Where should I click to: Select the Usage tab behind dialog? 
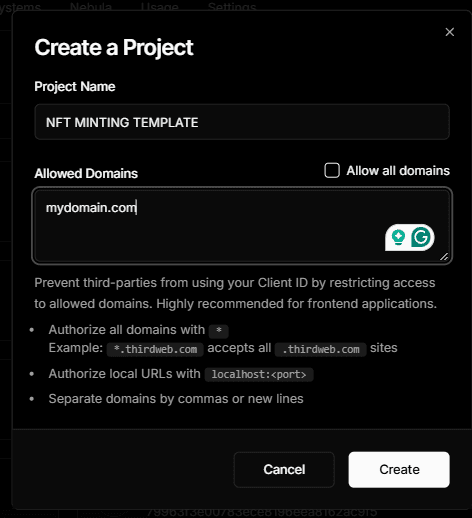pos(159,6)
